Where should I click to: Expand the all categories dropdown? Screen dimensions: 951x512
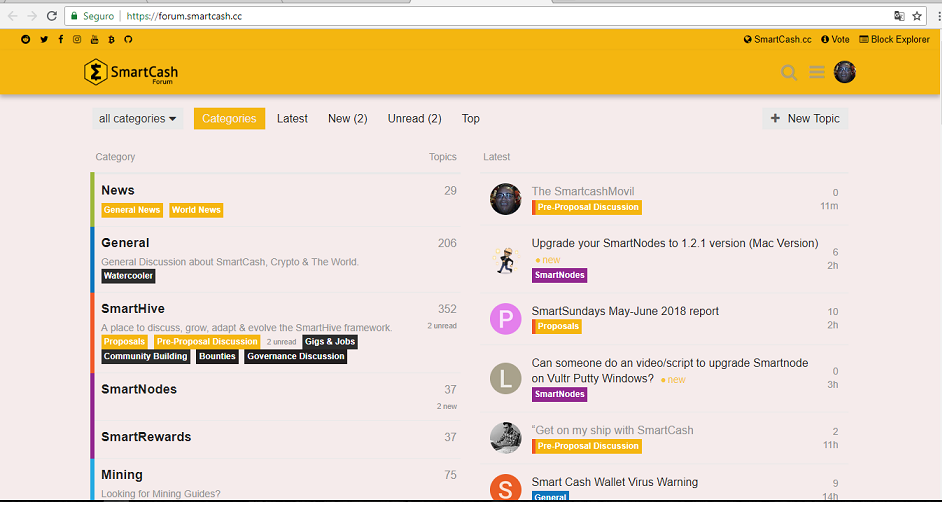coord(138,118)
